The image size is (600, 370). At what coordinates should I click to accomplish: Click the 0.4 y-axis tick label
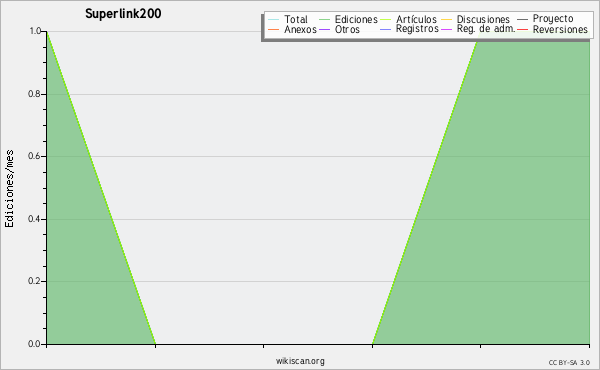pos(34,219)
